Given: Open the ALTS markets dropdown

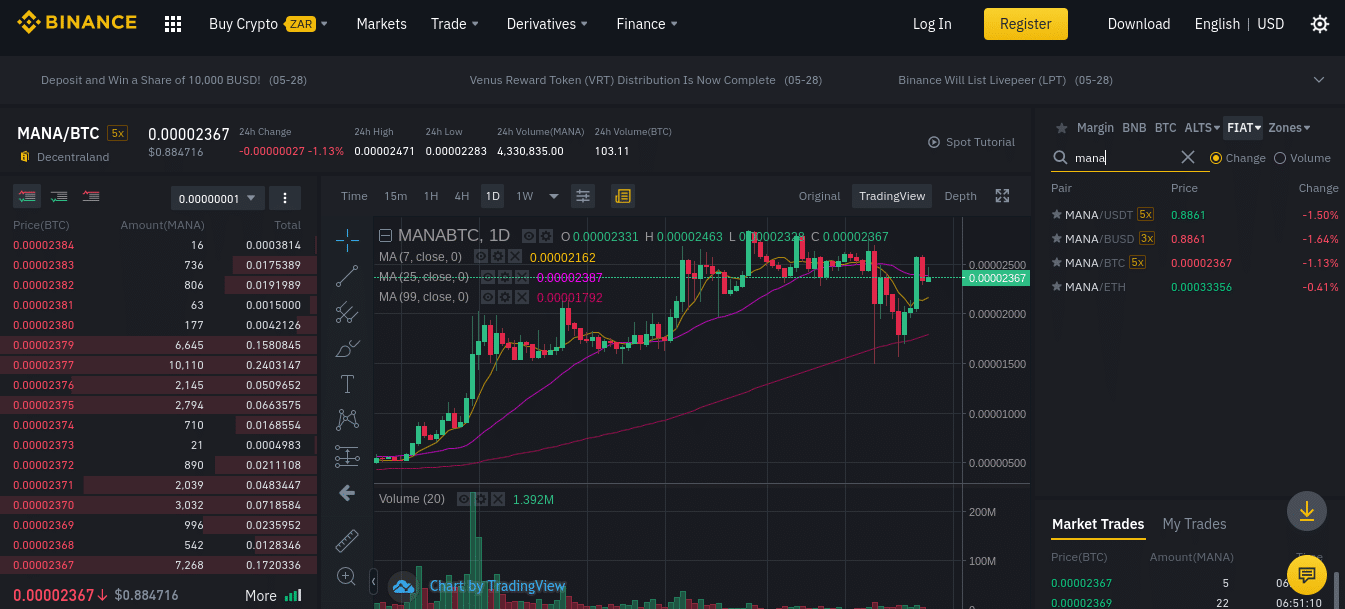Looking at the screenshot, I should (x=1202, y=128).
